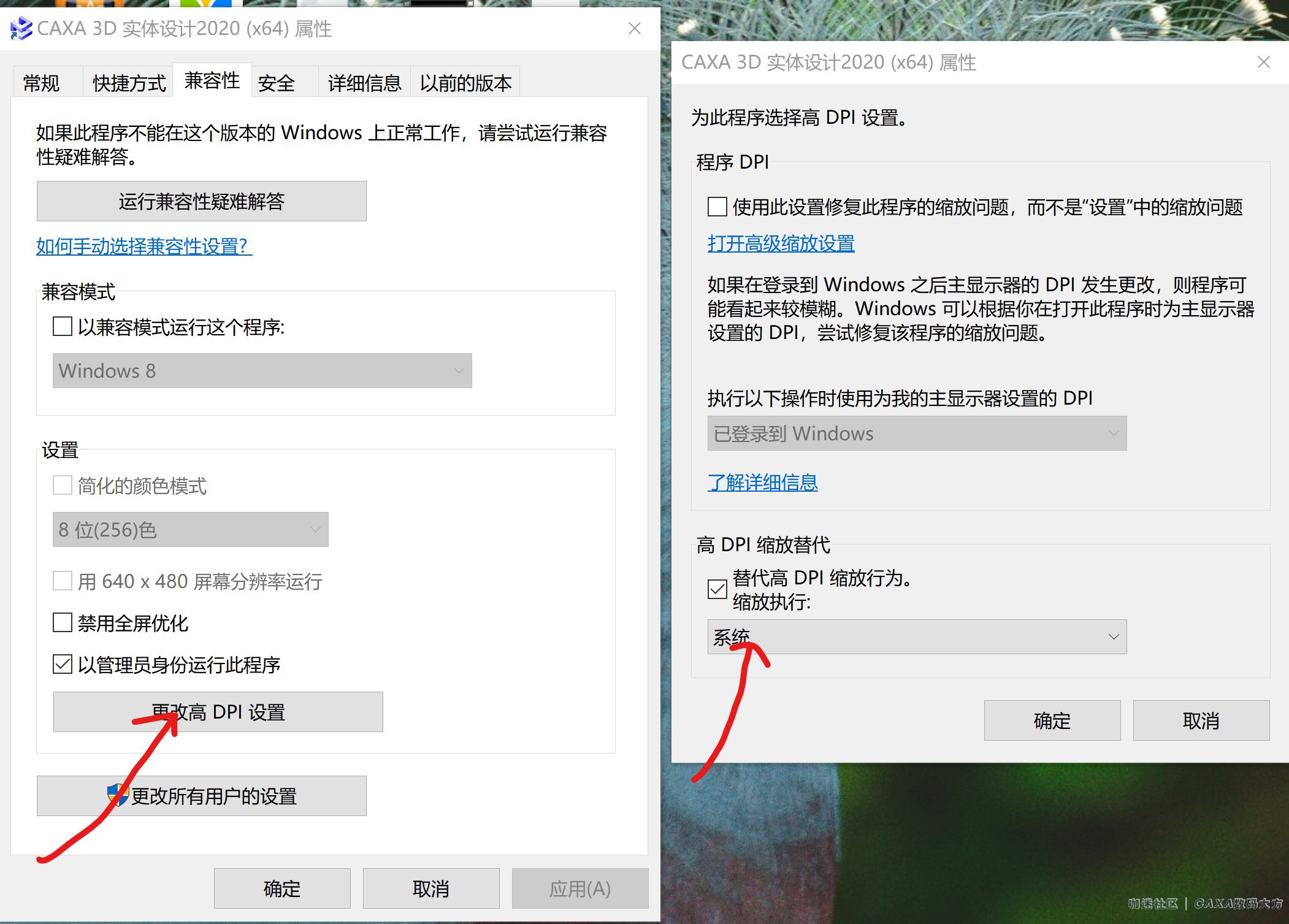Close the high DPI settings dialog
The height and width of the screenshot is (924, 1289).
point(1264,62)
